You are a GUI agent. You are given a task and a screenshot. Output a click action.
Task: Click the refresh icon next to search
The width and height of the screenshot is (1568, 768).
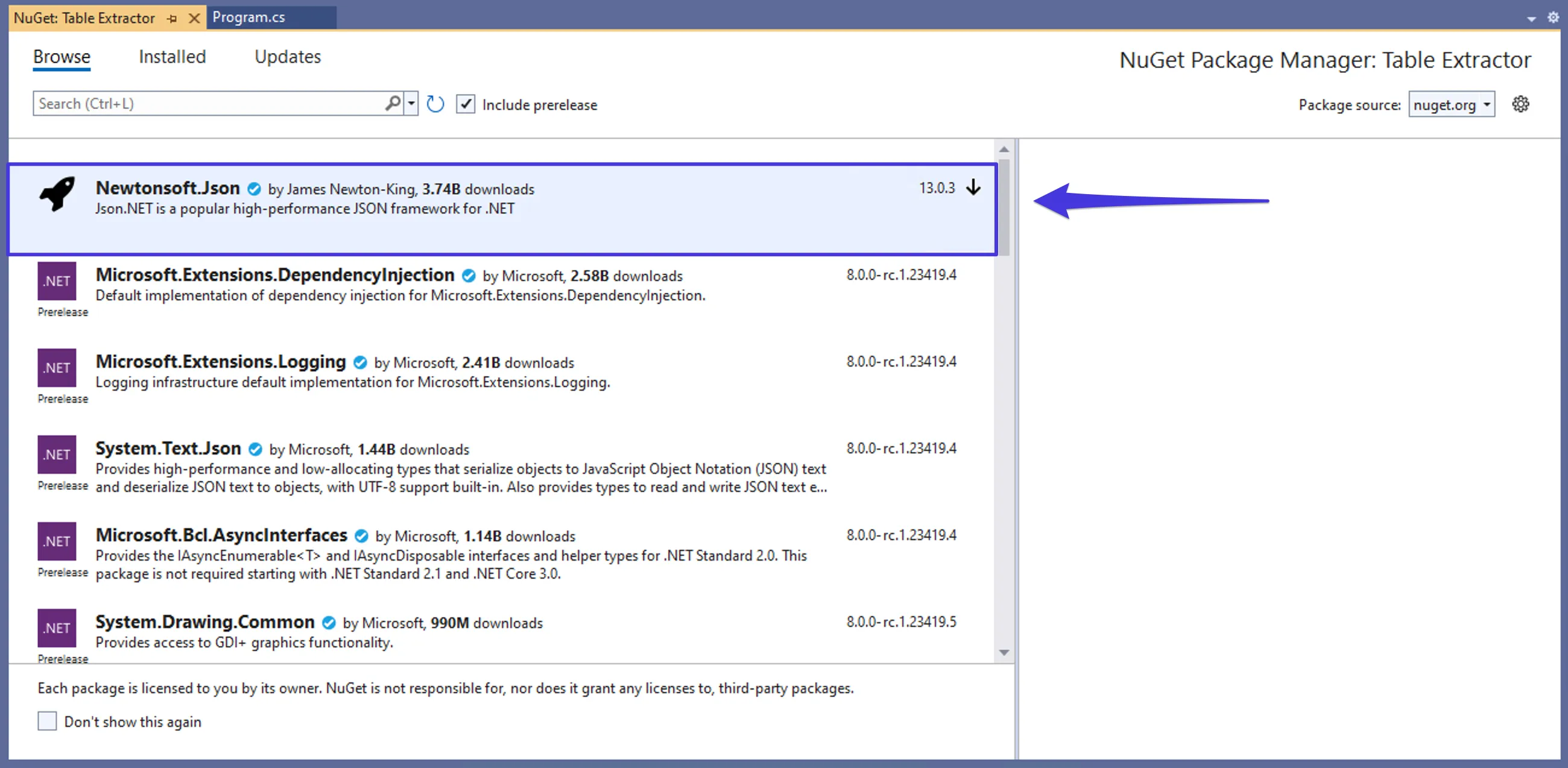pyautogui.click(x=435, y=104)
